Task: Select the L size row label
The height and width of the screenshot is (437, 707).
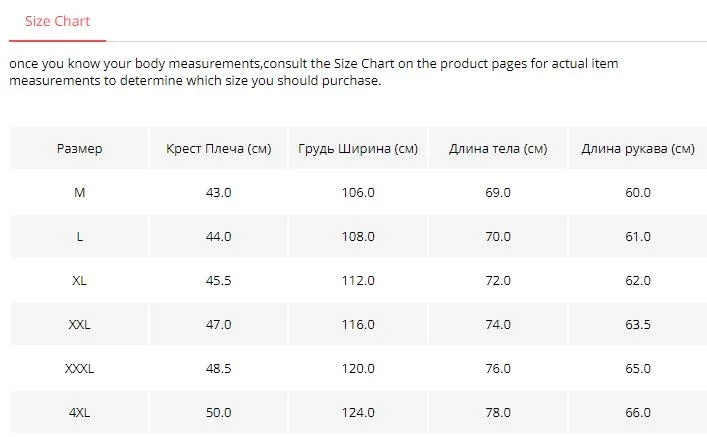Action: pos(79,236)
